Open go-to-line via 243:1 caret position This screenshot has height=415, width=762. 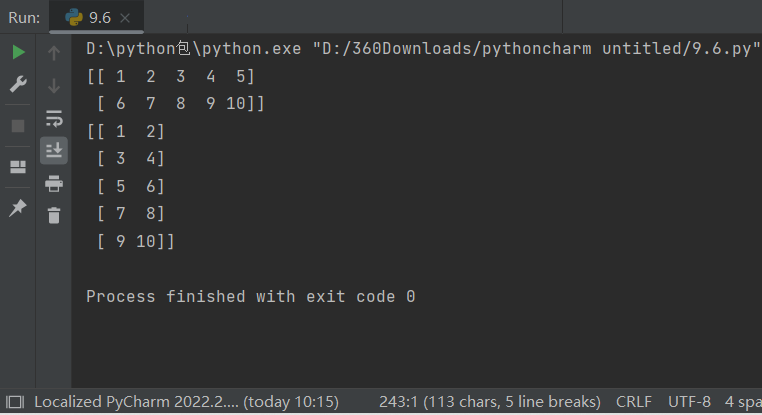[x=490, y=402]
